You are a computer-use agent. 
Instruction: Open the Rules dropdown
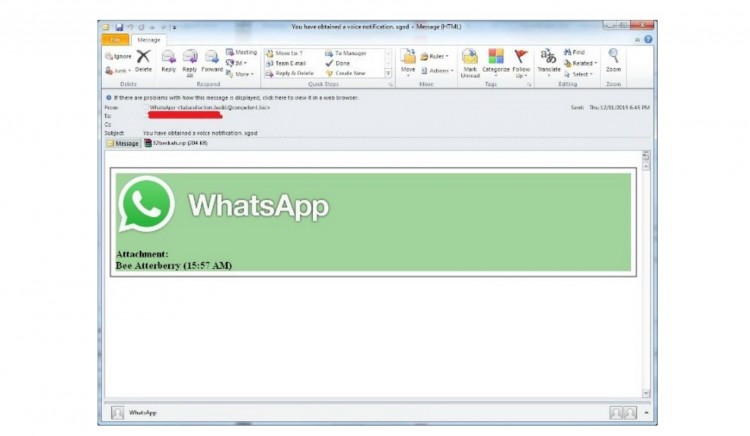[x=434, y=56]
